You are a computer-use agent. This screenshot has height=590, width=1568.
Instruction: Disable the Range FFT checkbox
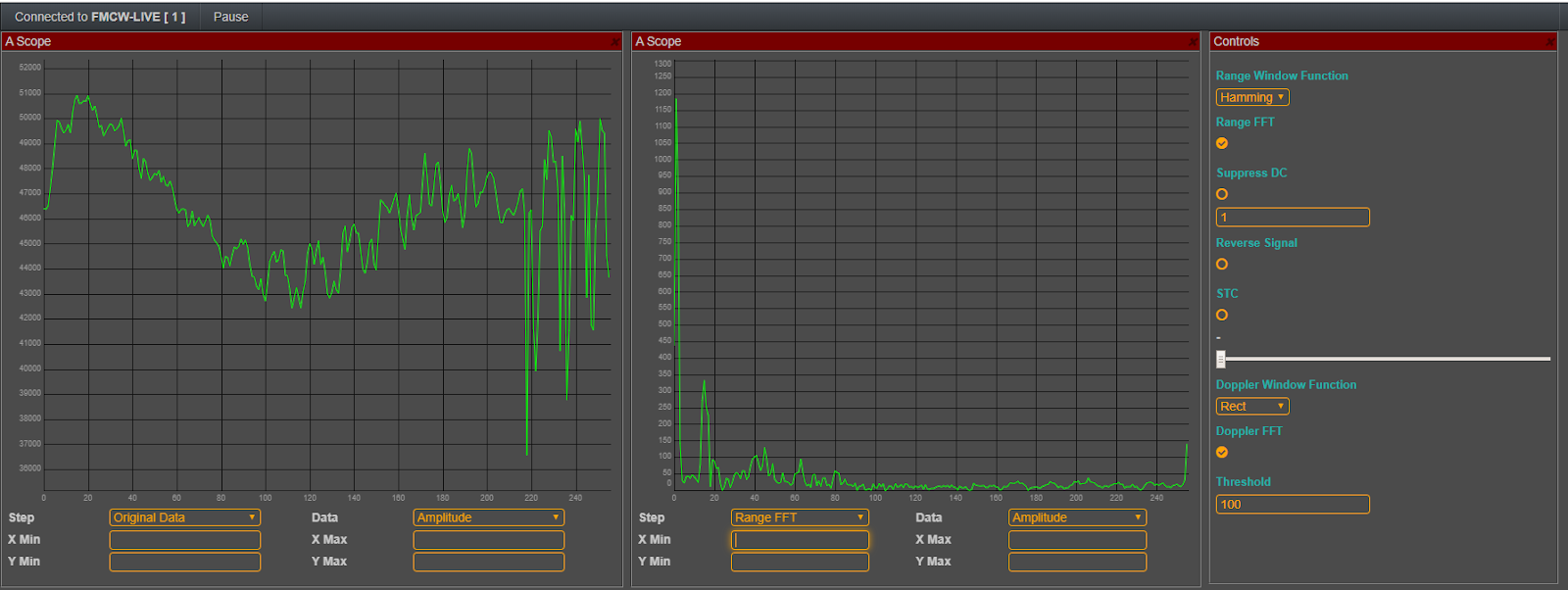pyautogui.click(x=1222, y=143)
